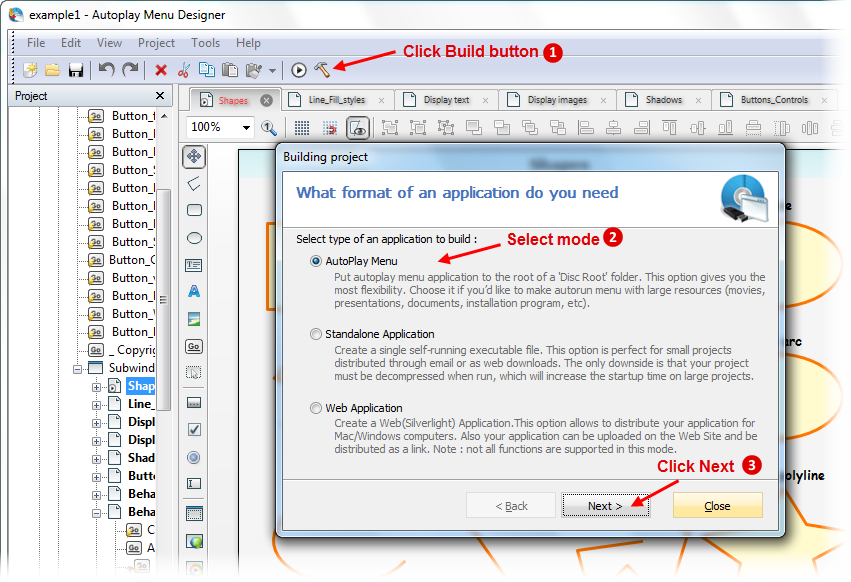Select the Go button tool in the palette
This screenshot has width=851, height=582.
[x=194, y=346]
